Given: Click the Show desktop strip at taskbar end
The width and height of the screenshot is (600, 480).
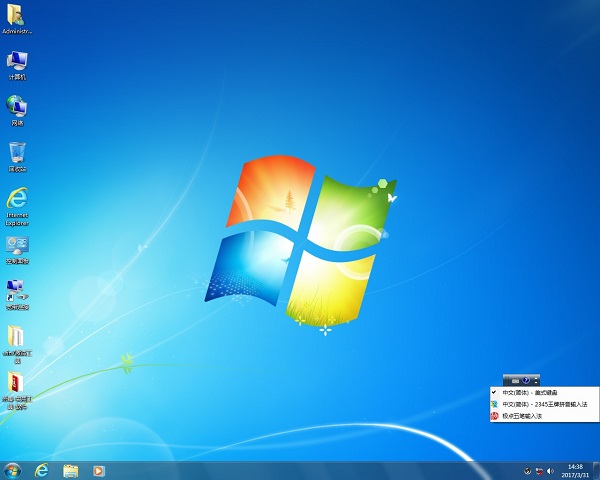Looking at the screenshot, I should [597, 470].
